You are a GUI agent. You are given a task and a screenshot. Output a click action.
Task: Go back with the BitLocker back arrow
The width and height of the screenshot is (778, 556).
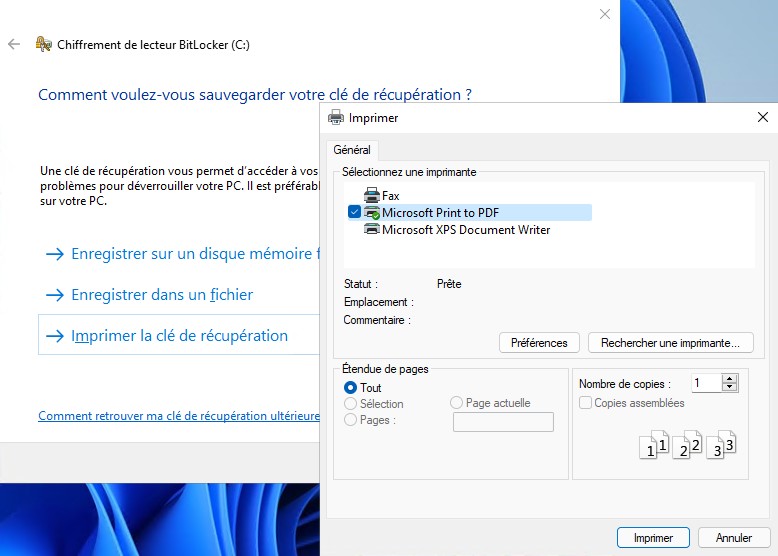point(14,44)
